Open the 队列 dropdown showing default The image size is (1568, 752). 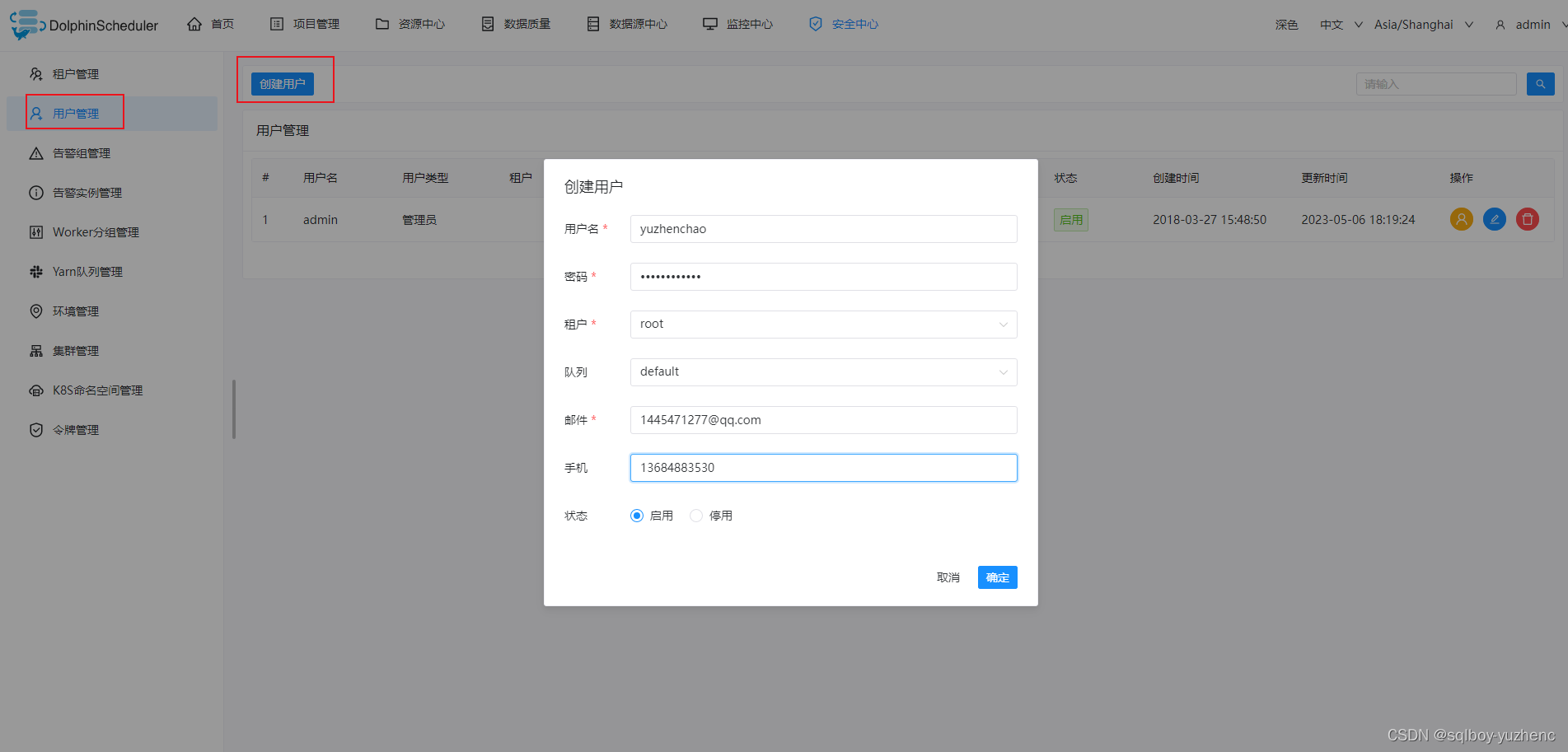click(x=824, y=372)
